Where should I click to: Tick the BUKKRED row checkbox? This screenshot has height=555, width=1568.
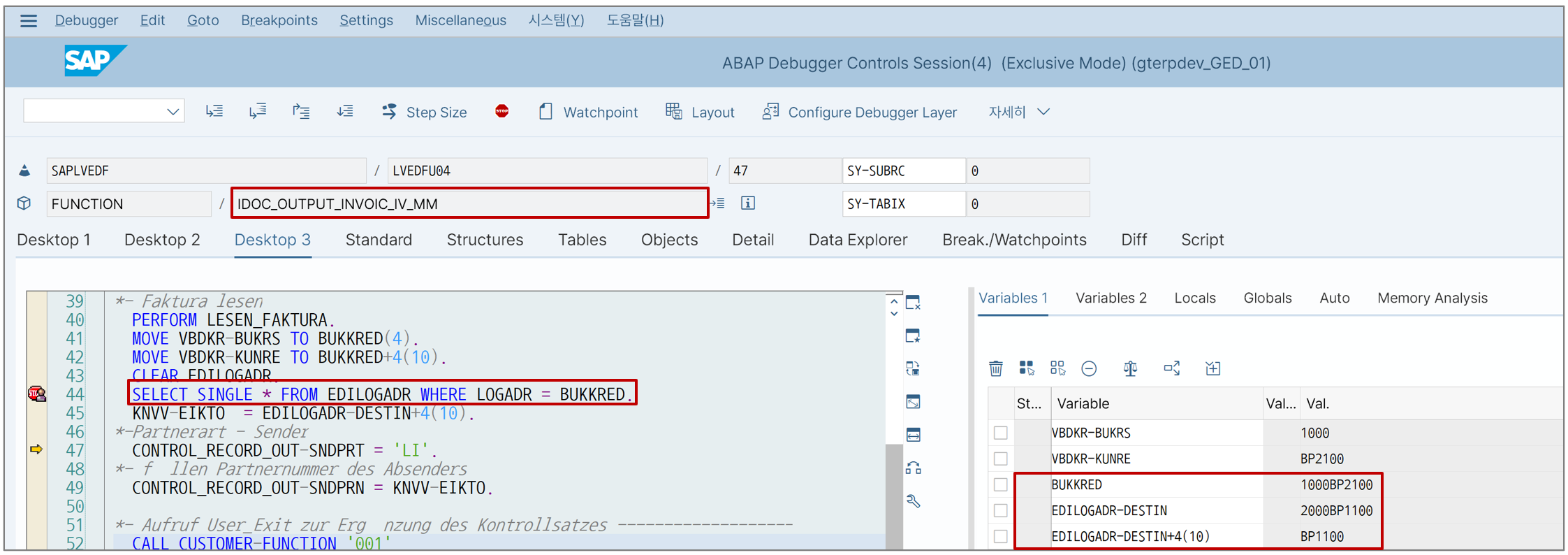coord(1001,484)
